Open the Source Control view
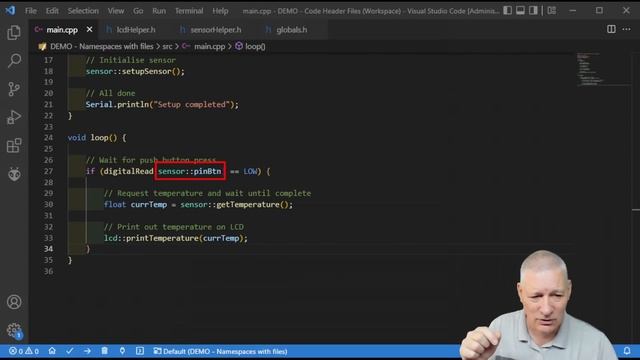Viewport: 640px width, 360px height. [x=14, y=89]
